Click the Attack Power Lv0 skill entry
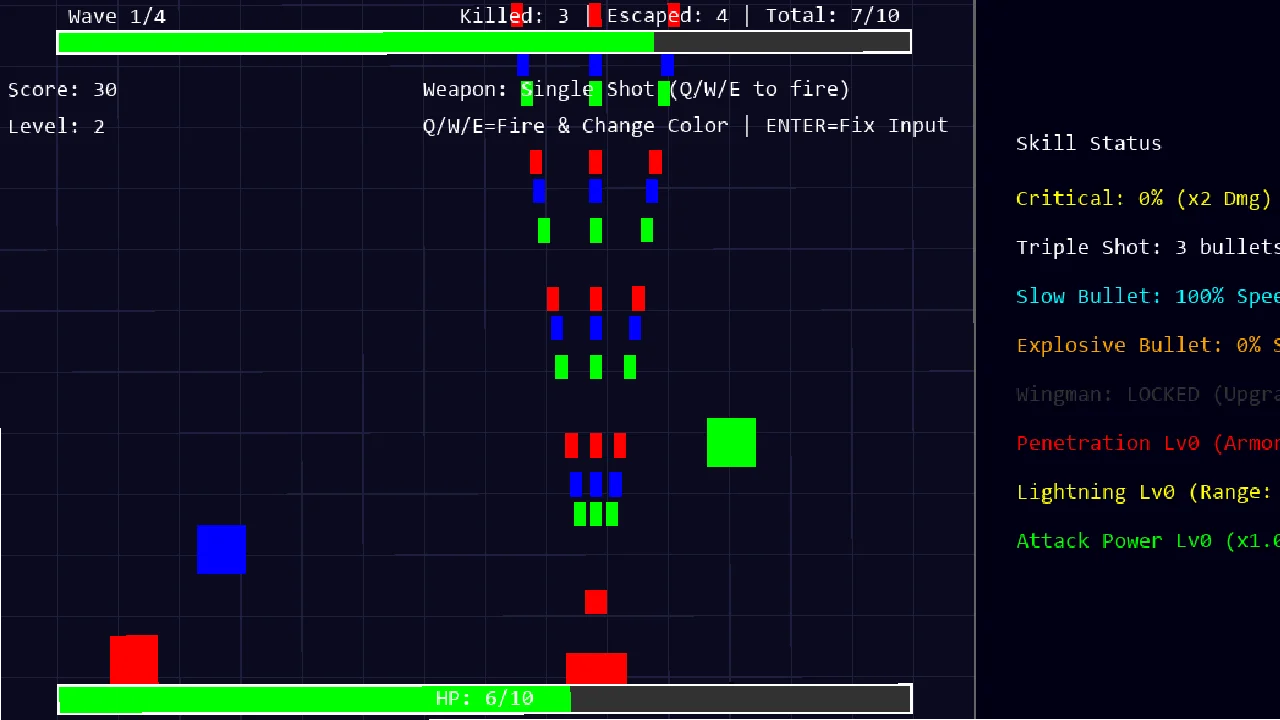 [x=1147, y=541]
